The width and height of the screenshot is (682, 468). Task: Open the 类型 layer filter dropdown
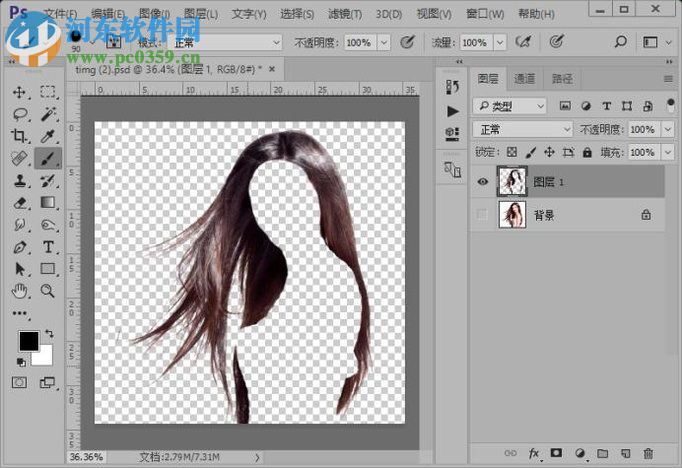tap(511, 105)
